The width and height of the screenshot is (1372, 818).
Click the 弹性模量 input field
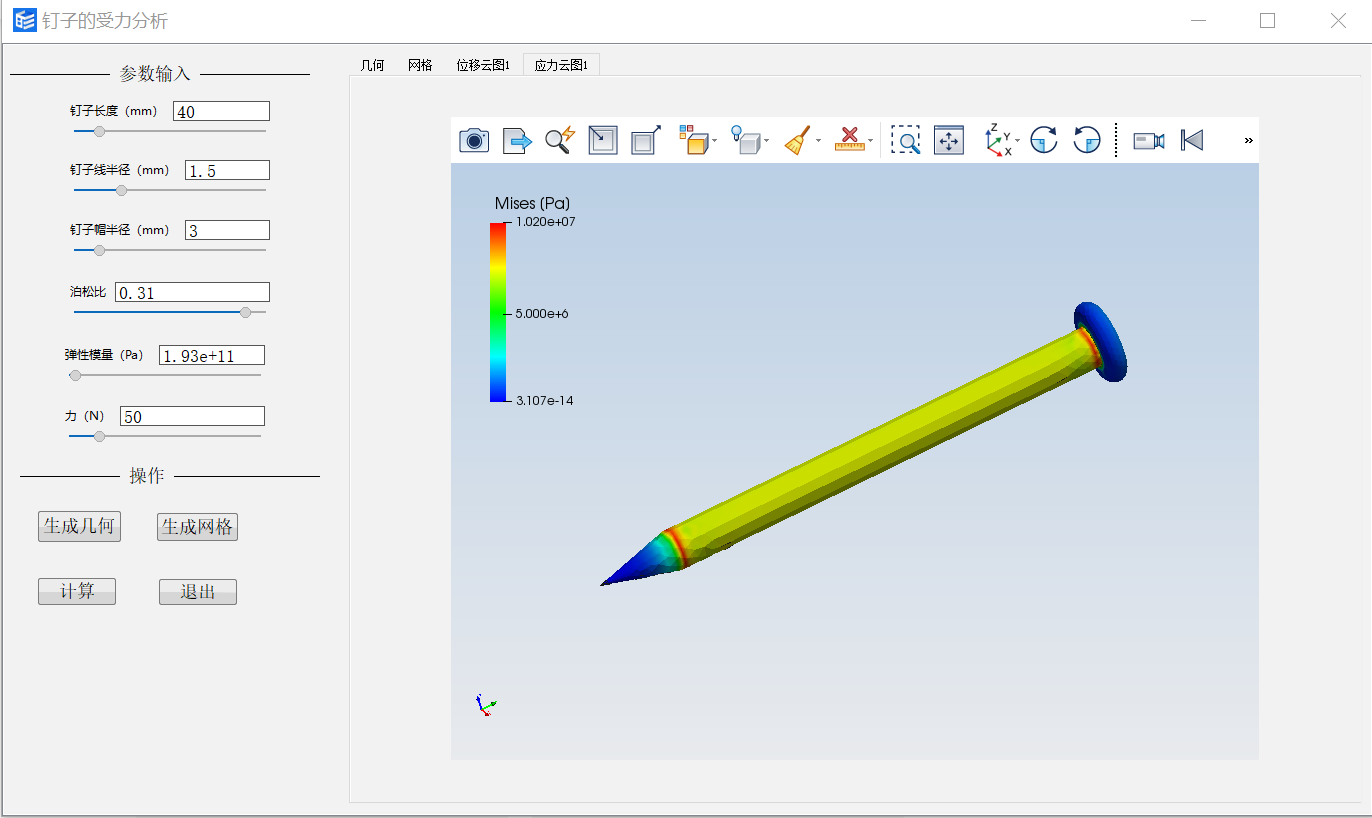212,355
